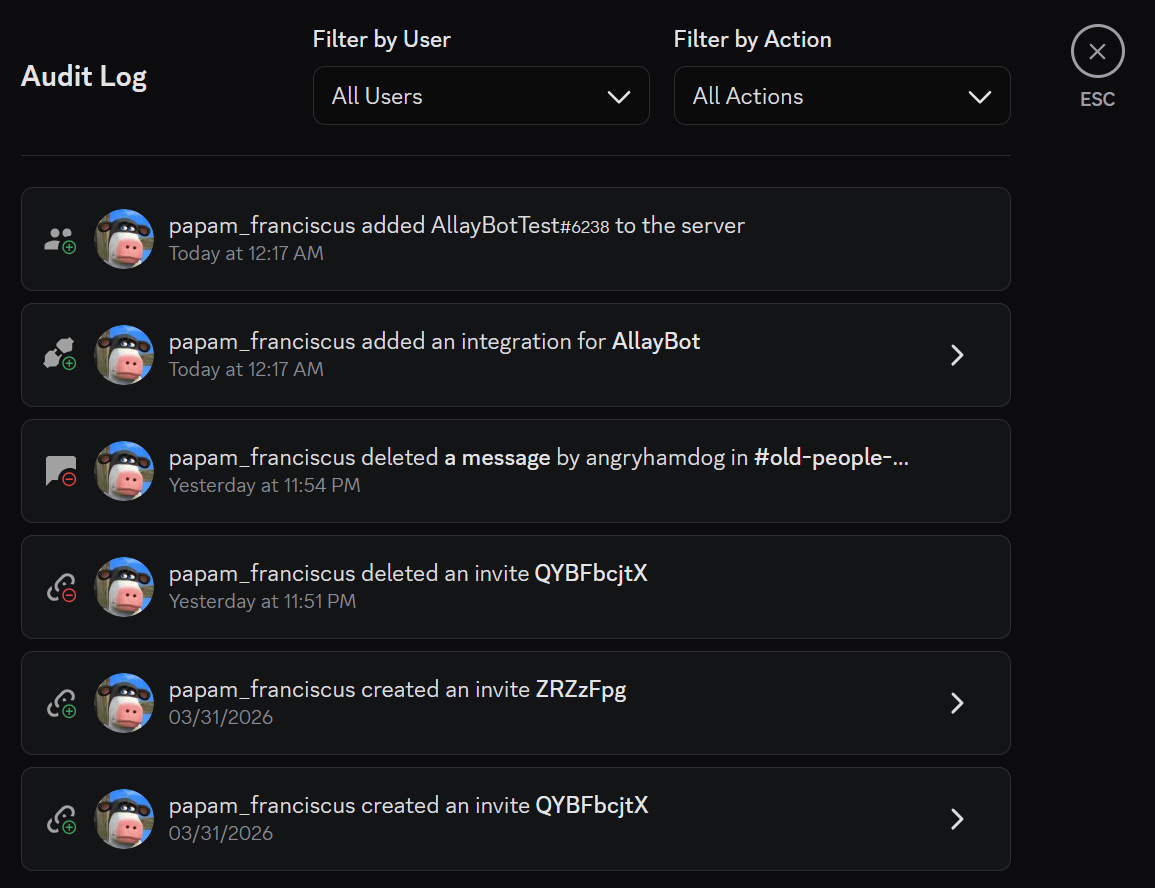Click the invite-created icon for ZRZzFpg

[60, 704]
